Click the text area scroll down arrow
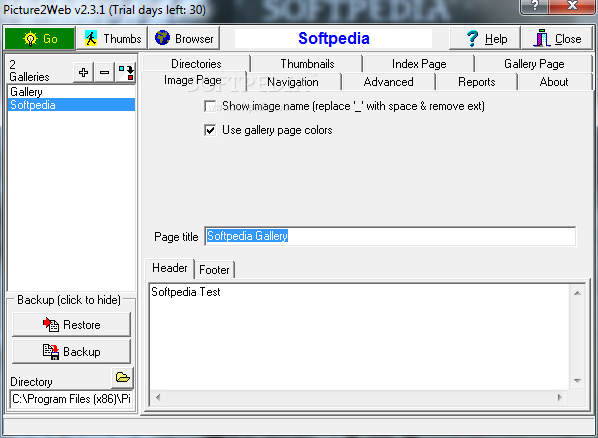This screenshot has height=438, width=598. coord(577,381)
